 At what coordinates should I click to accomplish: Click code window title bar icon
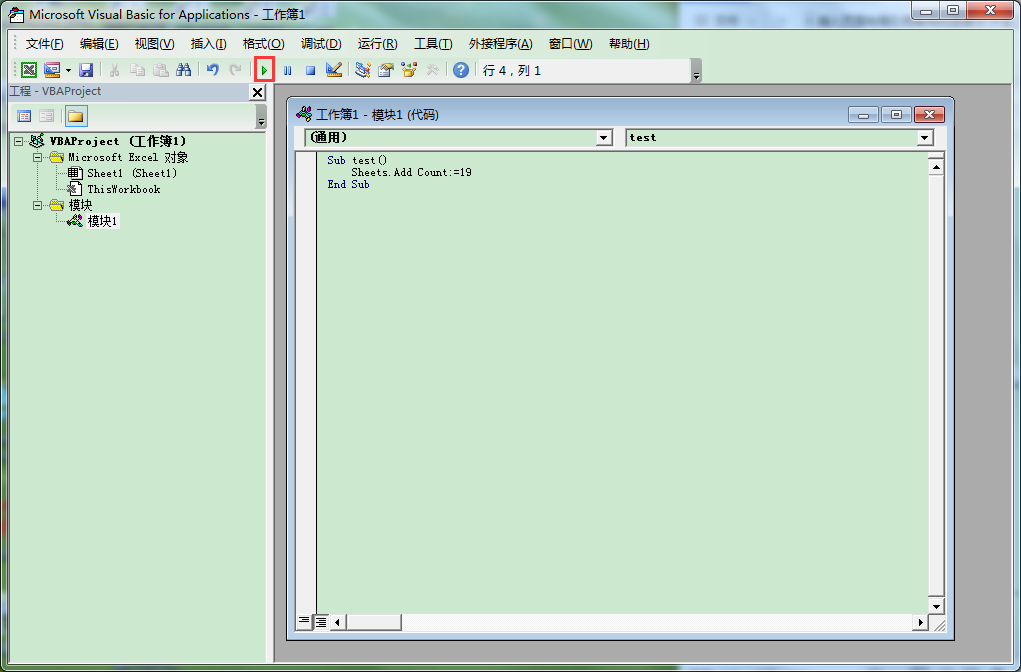(x=303, y=115)
